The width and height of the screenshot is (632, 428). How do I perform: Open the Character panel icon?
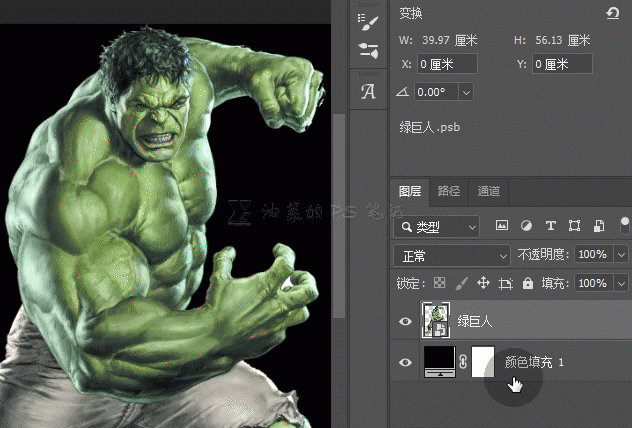click(368, 91)
